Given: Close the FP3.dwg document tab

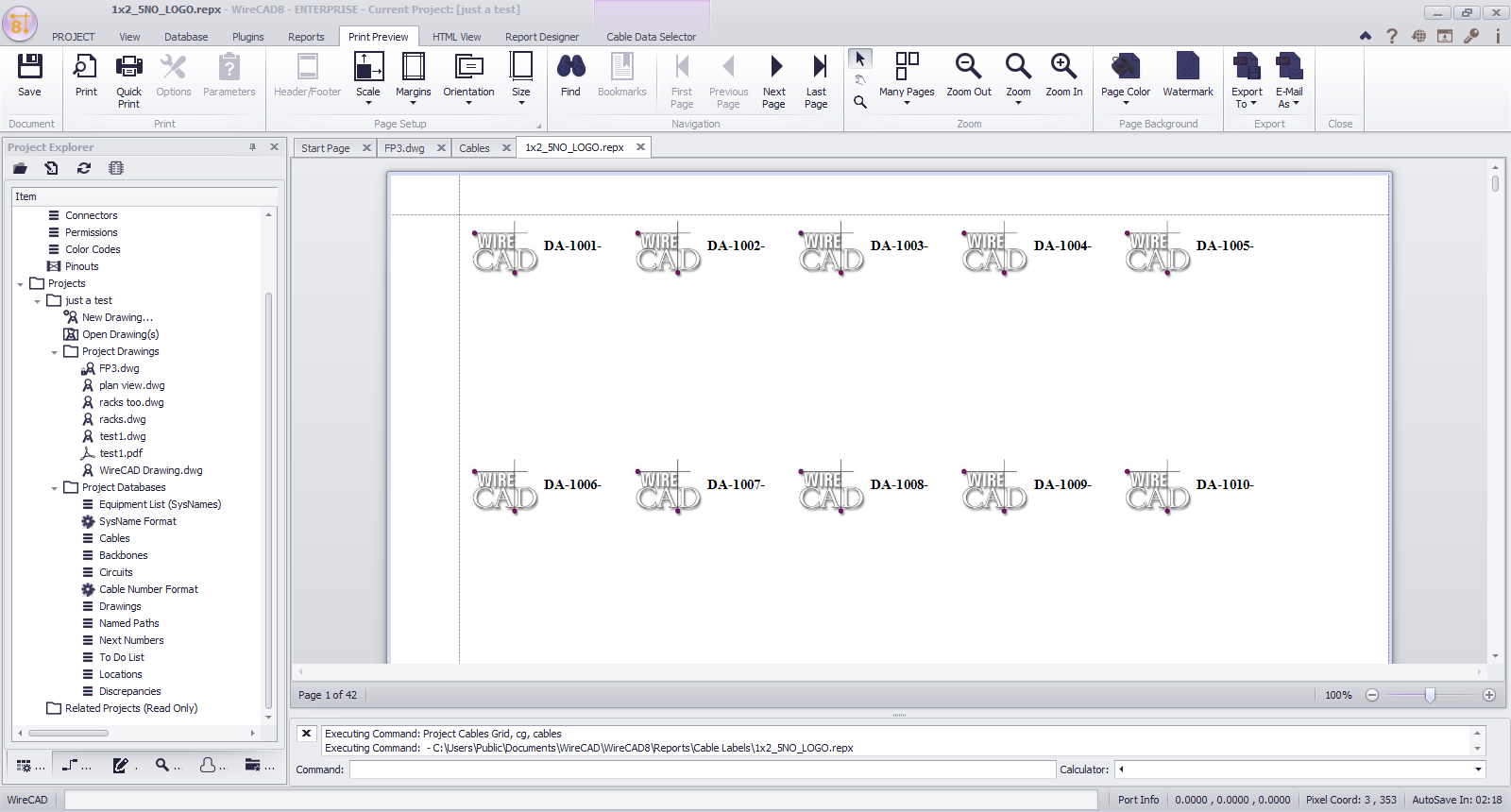Looking at the screenshot, I should pyautogui.click(x=441, y=148).
